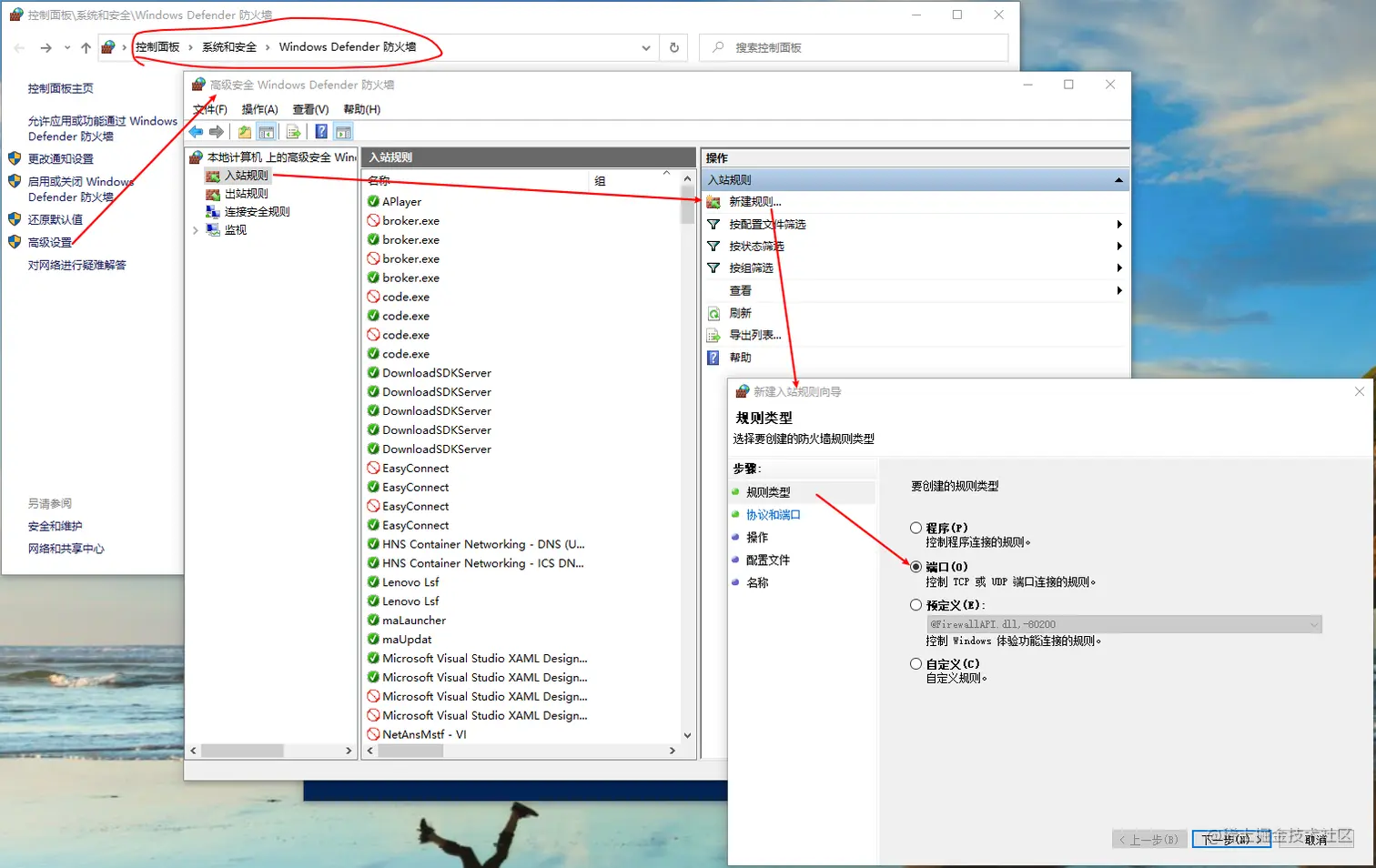This screenshot has width=1376, height=868.
Task: Click the up-one-level folder icon in the console toolbar
Action: click(245, 132)
